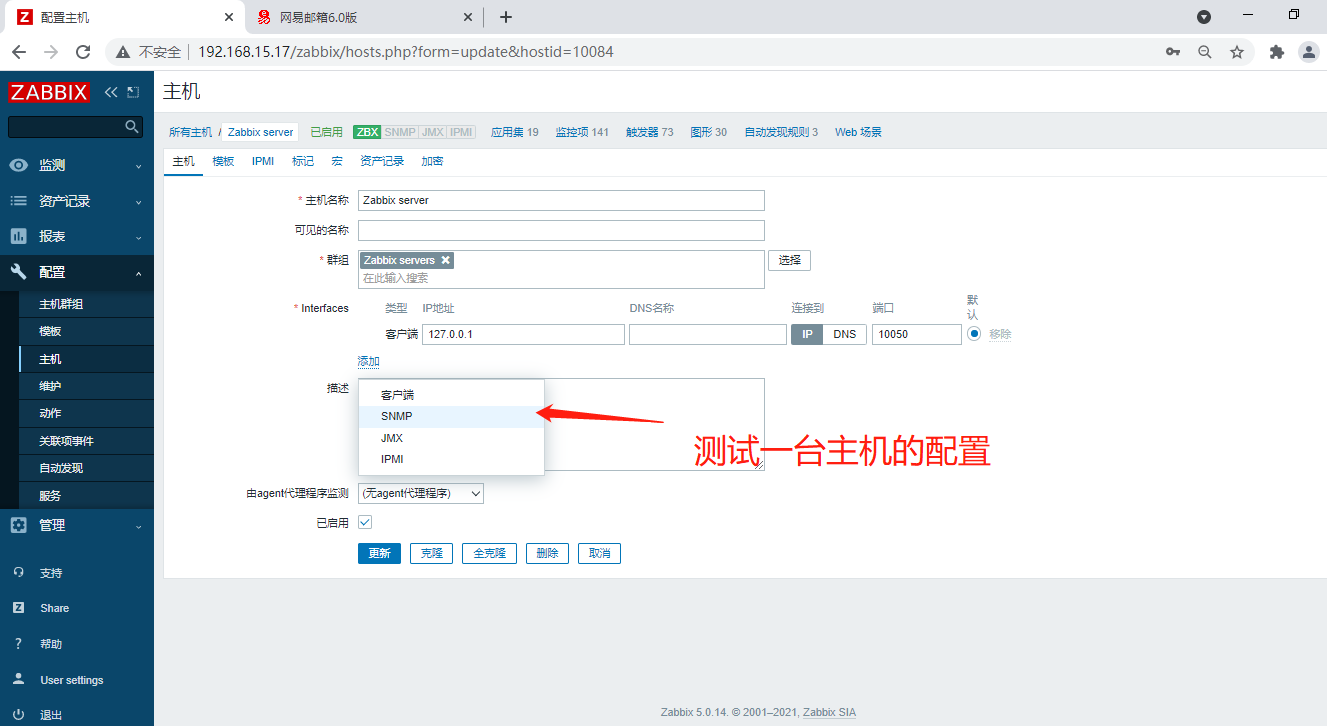Click the ZABBIX logo

pyautogui.click(x=48, y=92)
